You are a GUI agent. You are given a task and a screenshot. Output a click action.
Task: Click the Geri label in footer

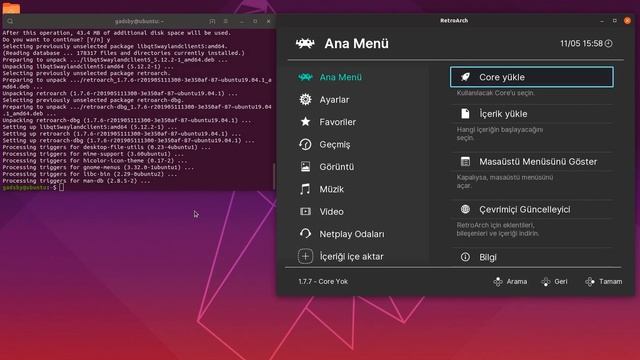coord(561,282)
